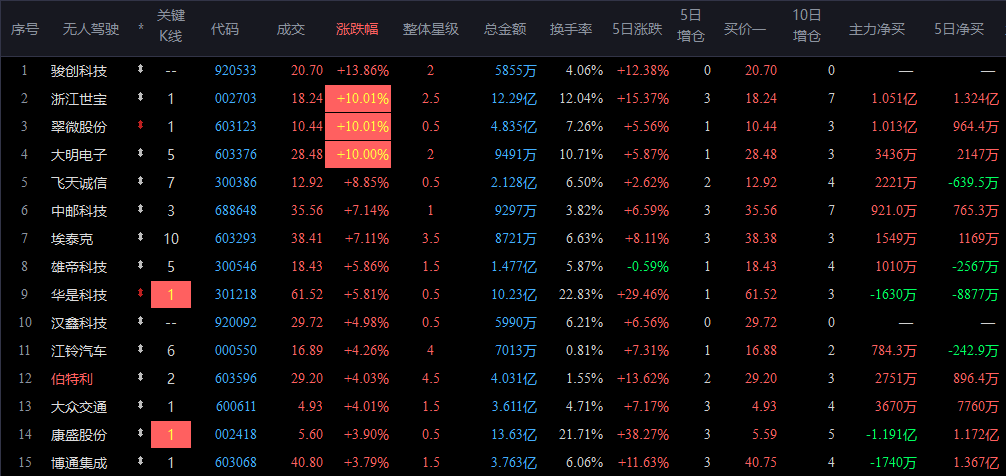Click the 关键K线 column header
1006x476 pixels.
[x=171, y=26]
